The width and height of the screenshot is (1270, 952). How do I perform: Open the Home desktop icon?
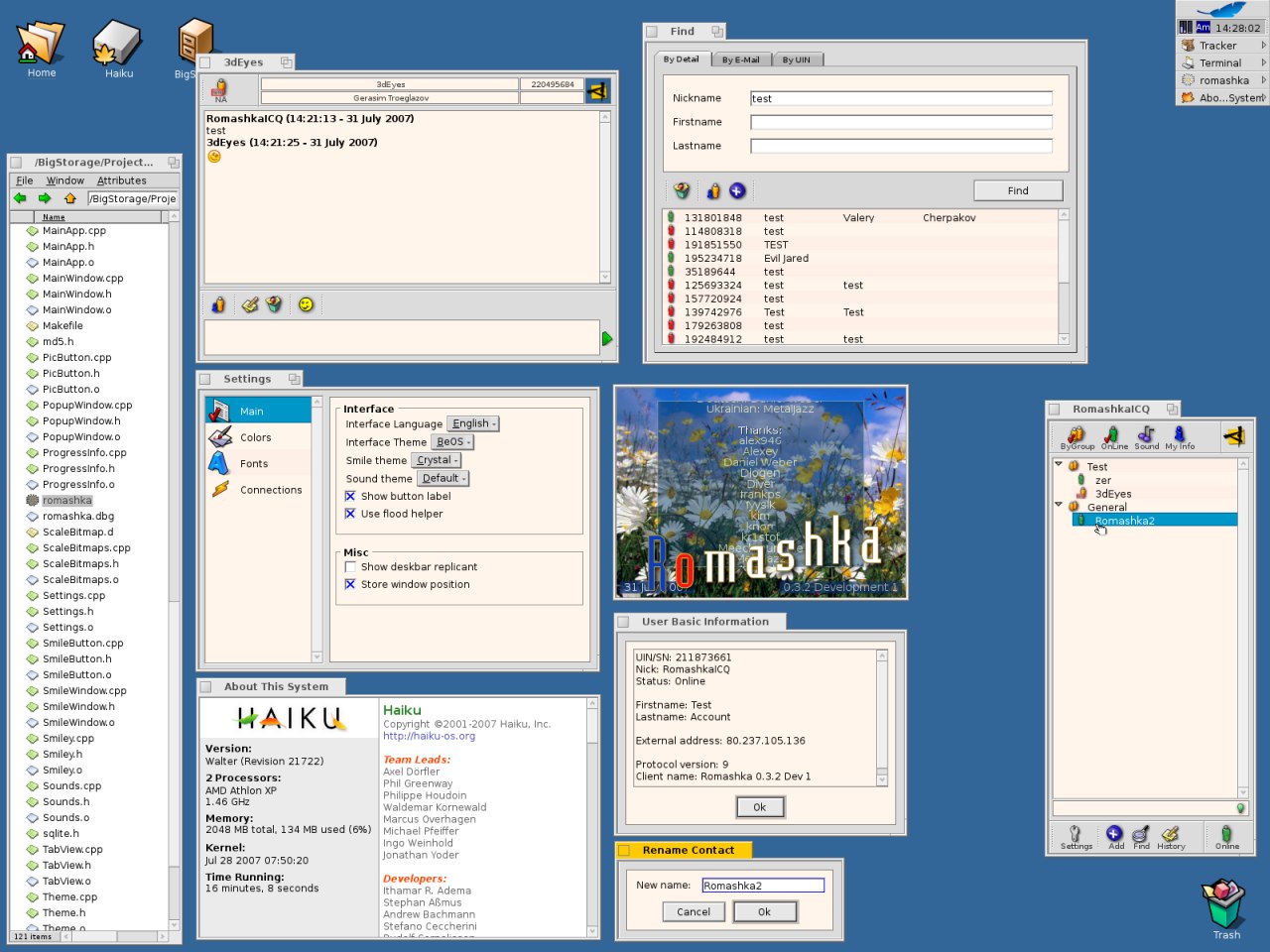pos(42,48)
